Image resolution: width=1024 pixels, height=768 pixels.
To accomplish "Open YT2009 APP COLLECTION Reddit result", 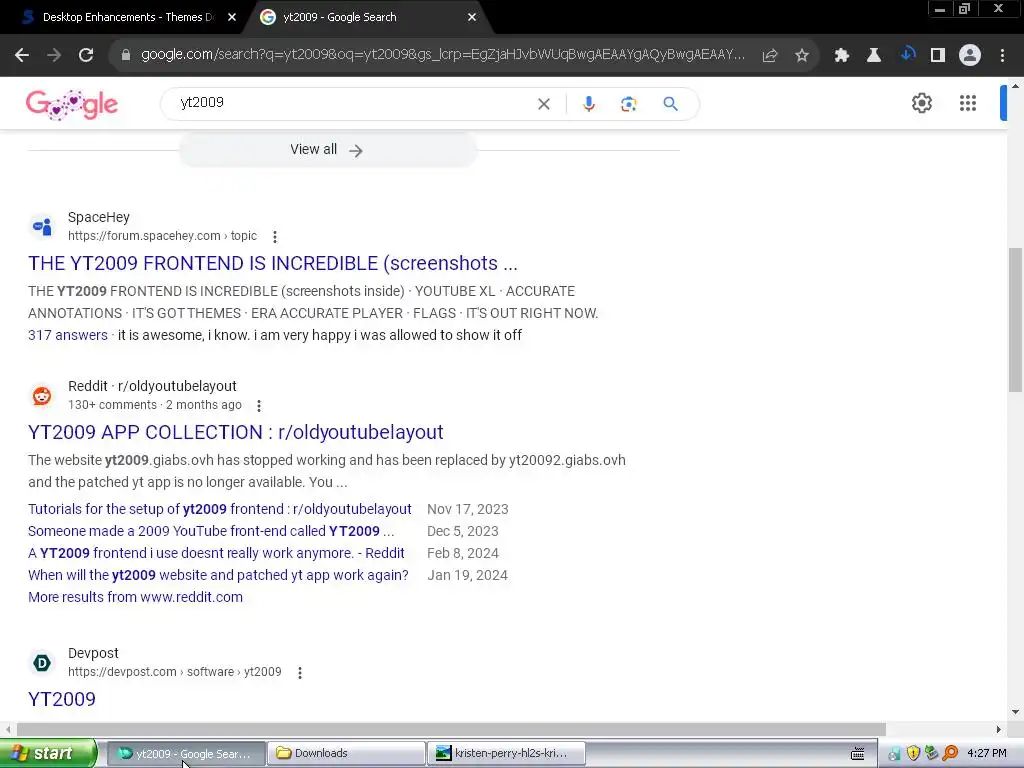I will click(x=236, y=432).
